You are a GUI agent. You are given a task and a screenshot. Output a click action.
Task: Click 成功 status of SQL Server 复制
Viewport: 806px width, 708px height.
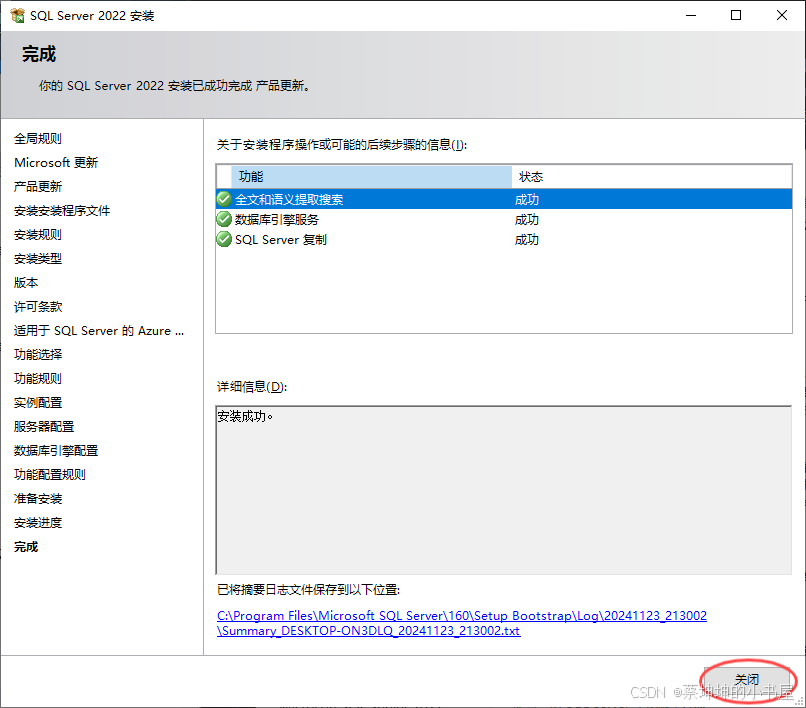pos(526,240)
